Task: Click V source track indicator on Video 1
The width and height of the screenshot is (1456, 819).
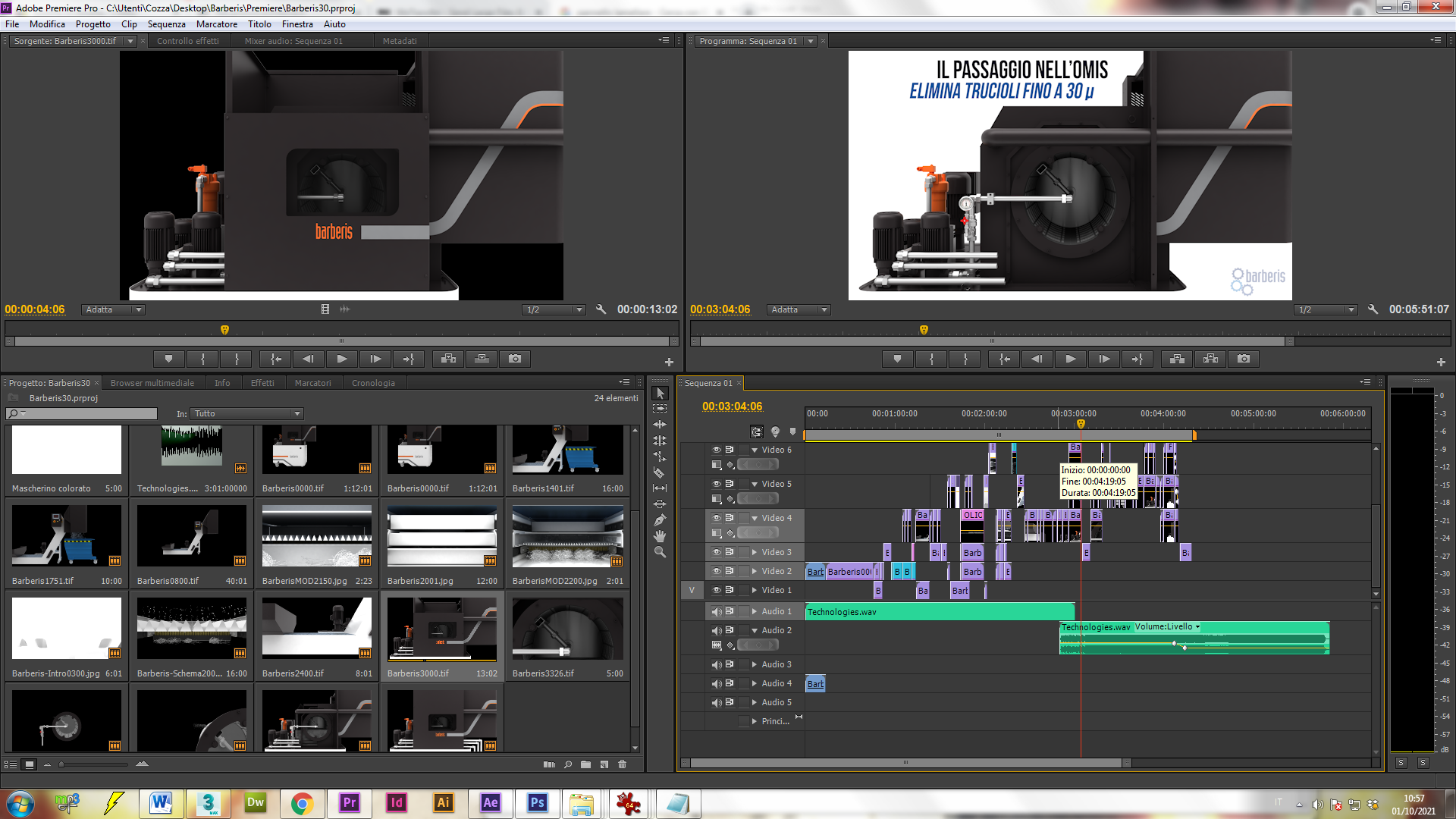Action: (692, 590)
